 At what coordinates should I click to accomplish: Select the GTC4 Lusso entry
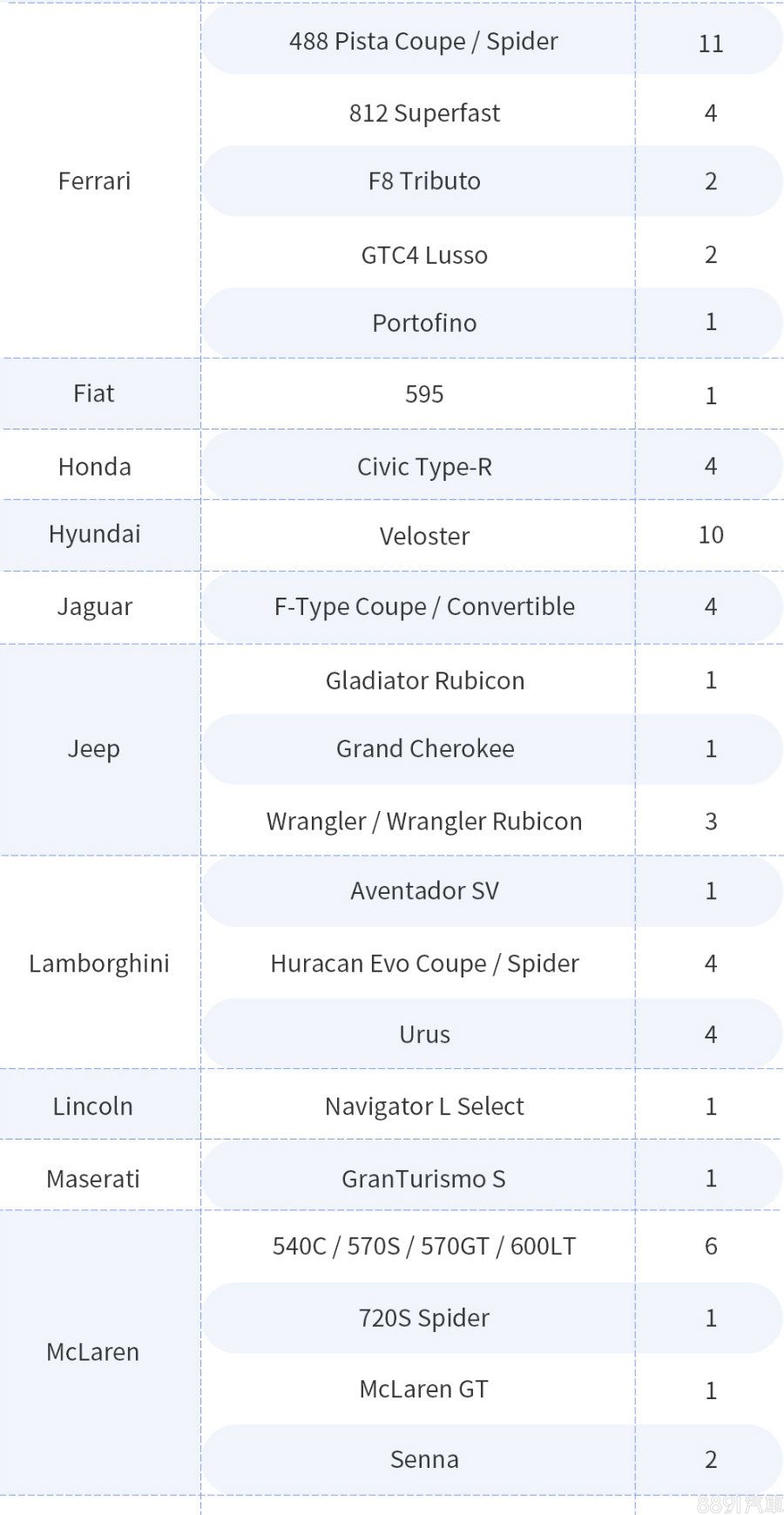click(x=424, y=255)
